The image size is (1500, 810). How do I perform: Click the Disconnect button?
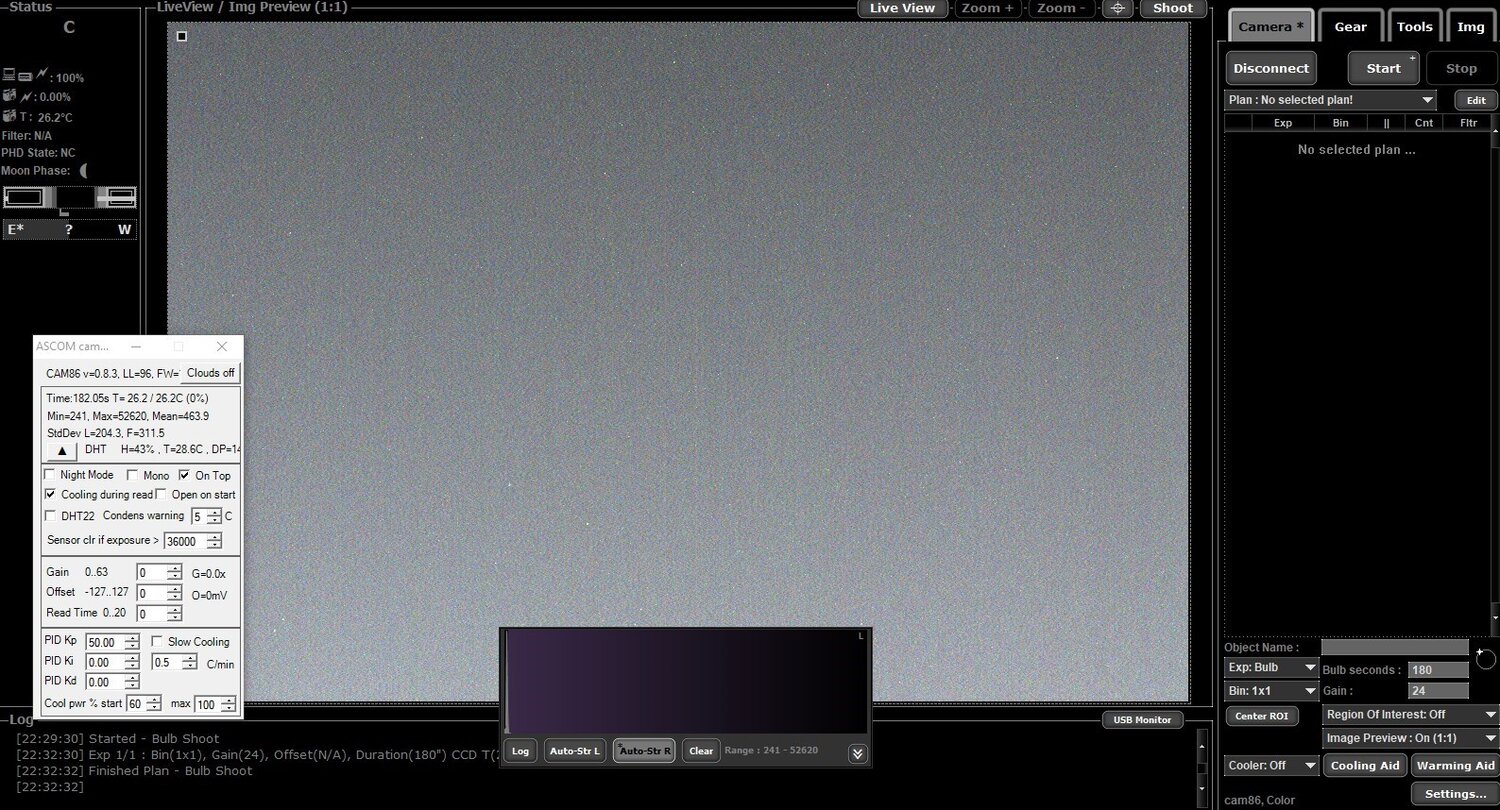1271,68
